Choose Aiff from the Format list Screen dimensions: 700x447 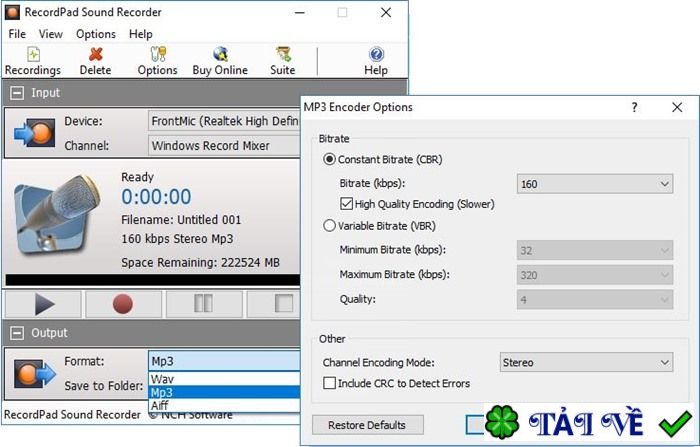tap(224, 405)
